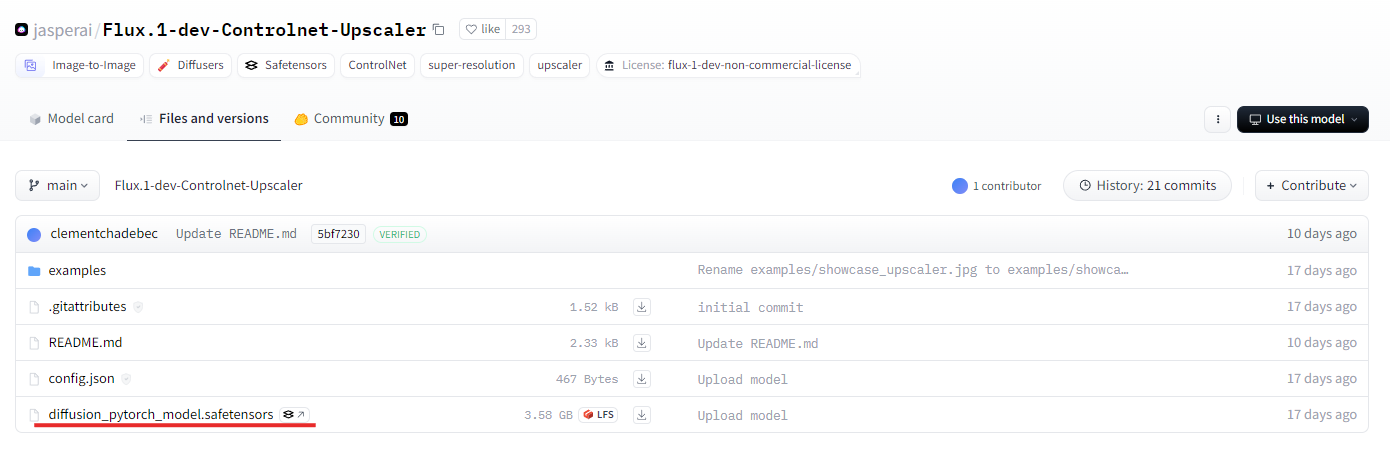Screen dimensions: 1390x454
Task: Click the contributor avatar circle
Action: point(960,186)
